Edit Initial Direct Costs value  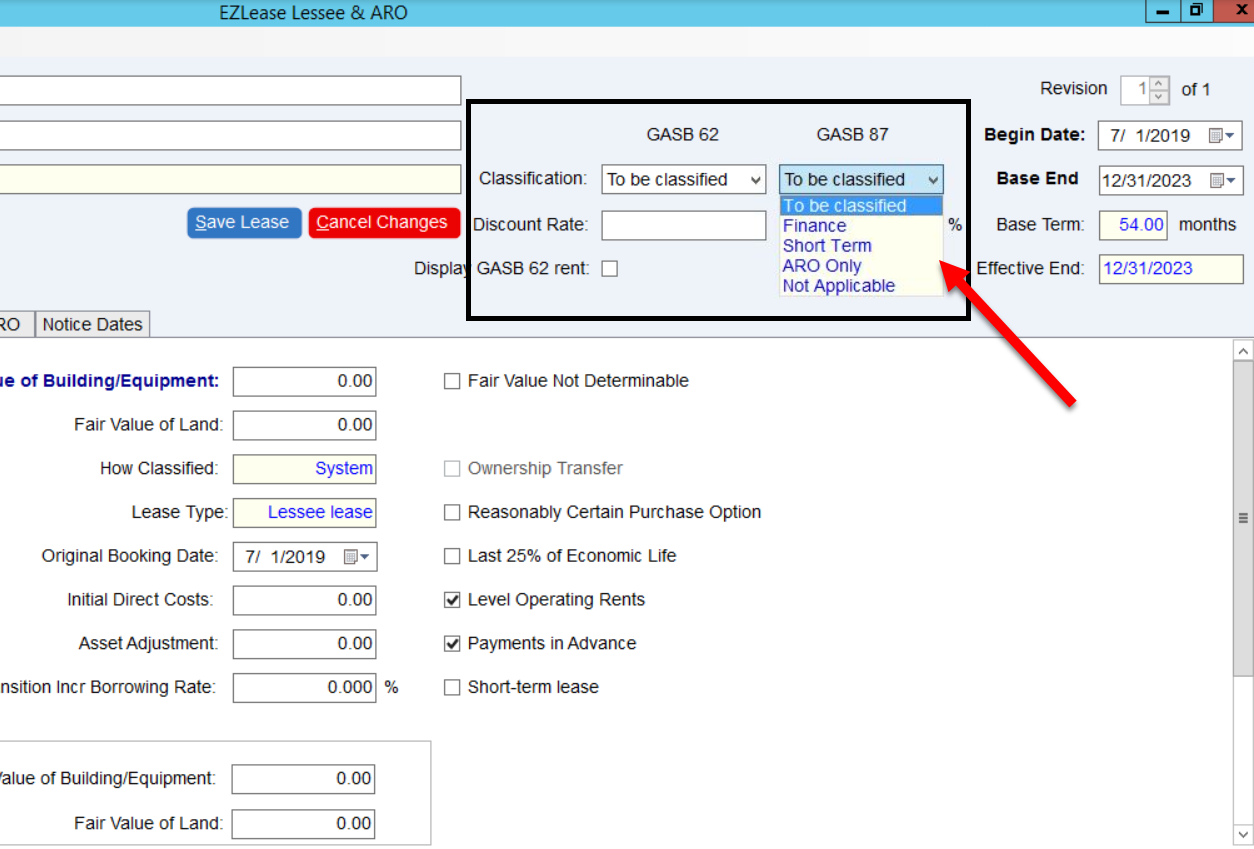[305, 600]
